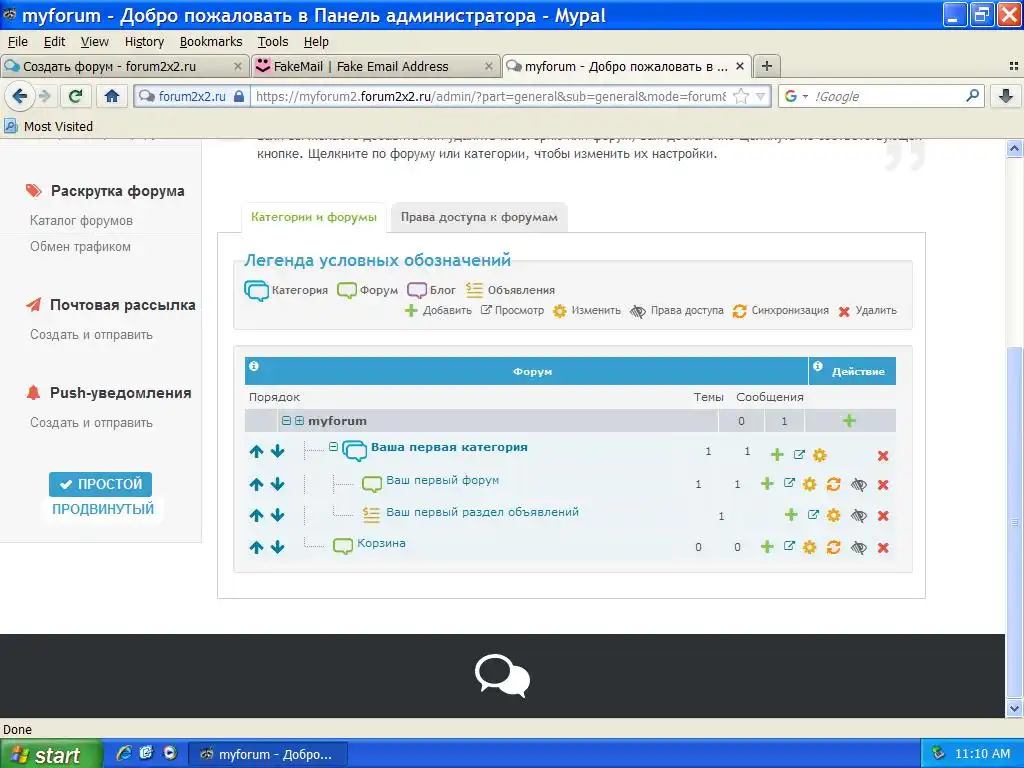This screenshot has width=1024, height=768.
Task: Open Категории и форумы tab
Action: [x=314, y=217]
